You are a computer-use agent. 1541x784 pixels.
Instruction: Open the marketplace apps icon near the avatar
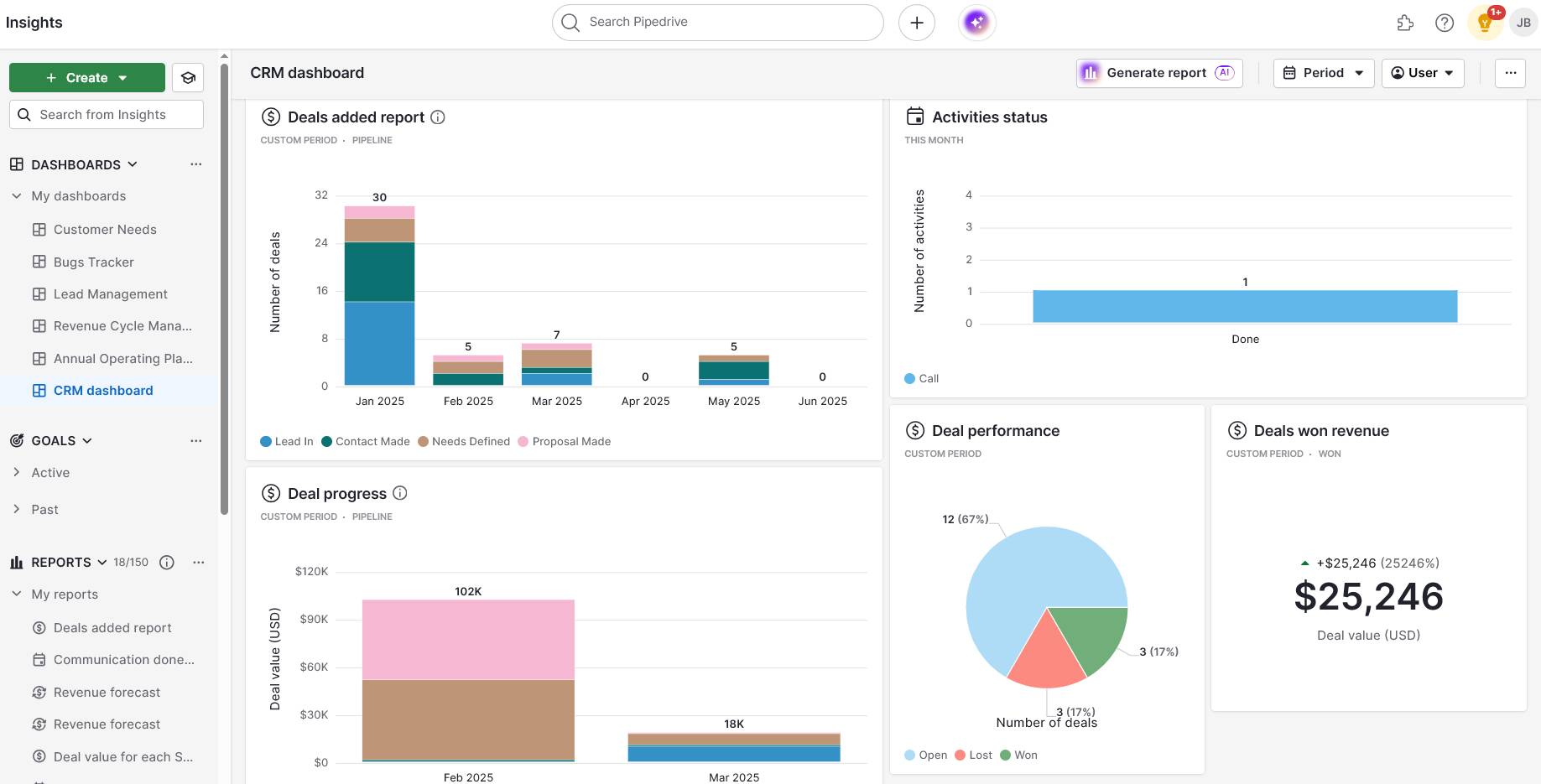point(1405,23)
